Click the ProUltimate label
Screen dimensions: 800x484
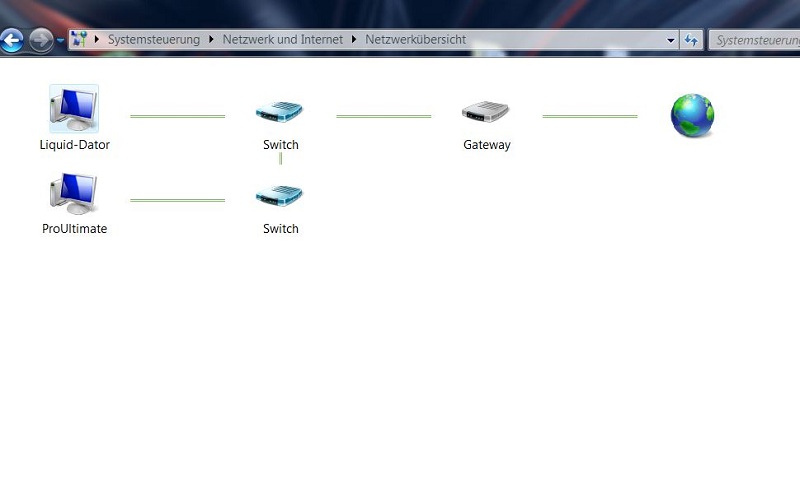[x=74, y=228]
